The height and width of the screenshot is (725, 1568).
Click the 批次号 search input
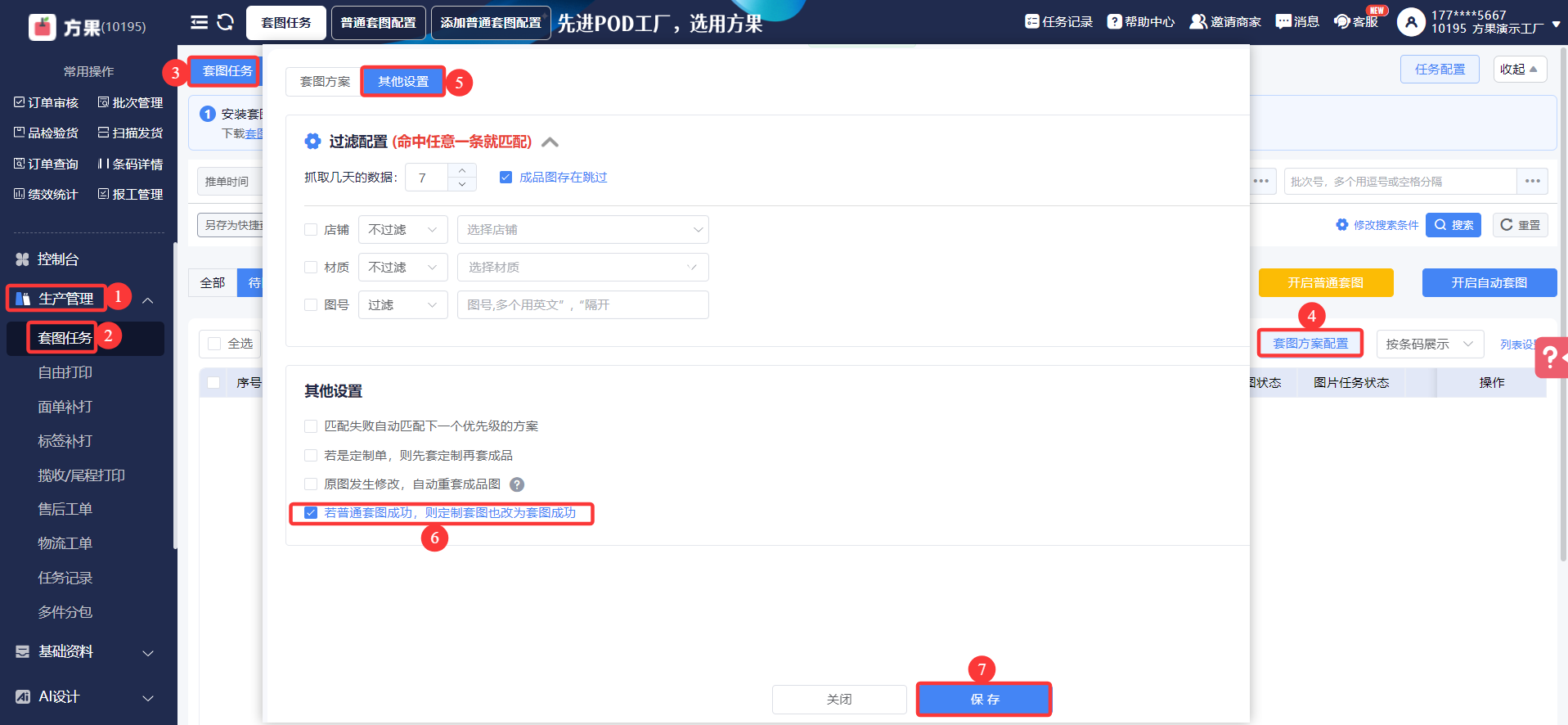tap(1400, 182)
